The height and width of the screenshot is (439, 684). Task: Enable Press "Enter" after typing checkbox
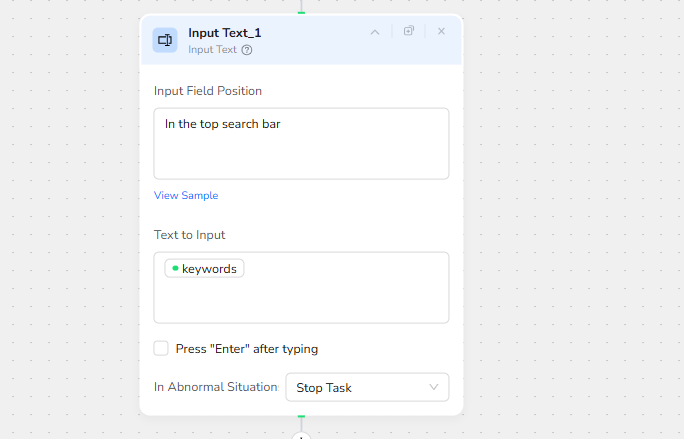click(161, 348)
